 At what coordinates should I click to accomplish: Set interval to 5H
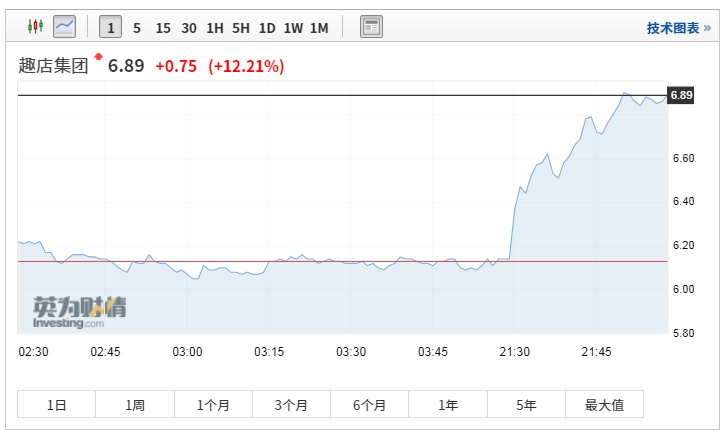click(240, 27)
